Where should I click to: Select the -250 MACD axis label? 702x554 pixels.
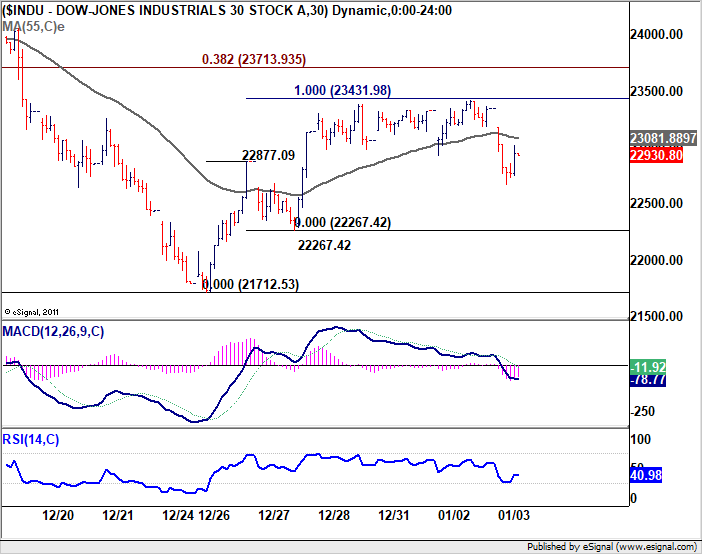tap(642, 412)
